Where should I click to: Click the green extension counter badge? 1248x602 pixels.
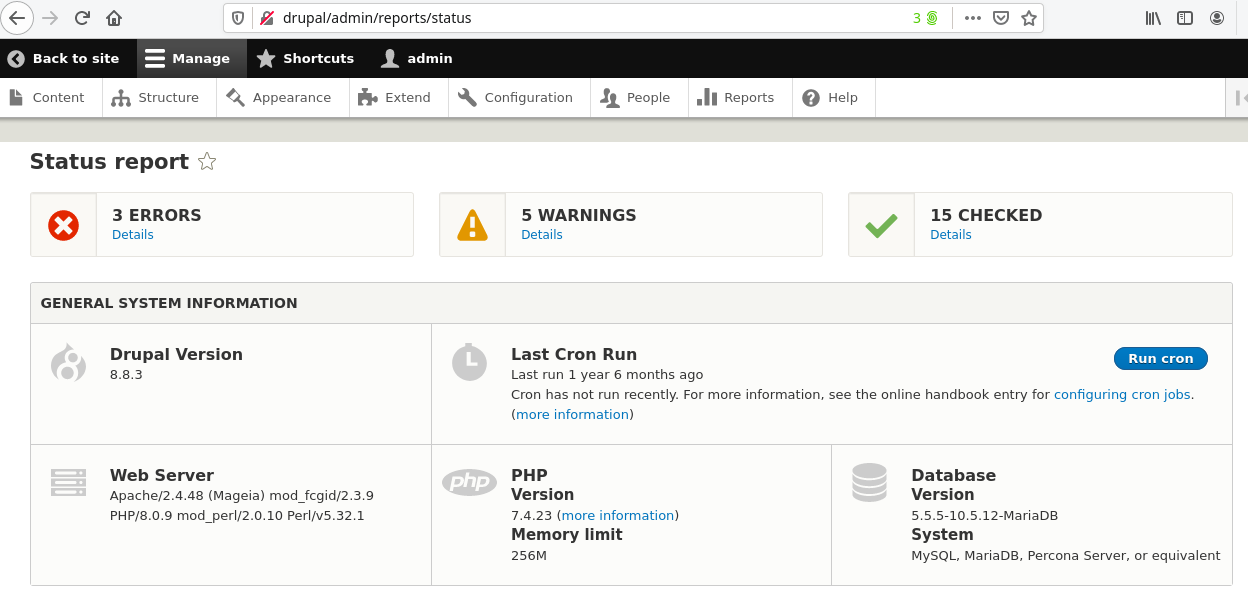(x=925, y=18)
